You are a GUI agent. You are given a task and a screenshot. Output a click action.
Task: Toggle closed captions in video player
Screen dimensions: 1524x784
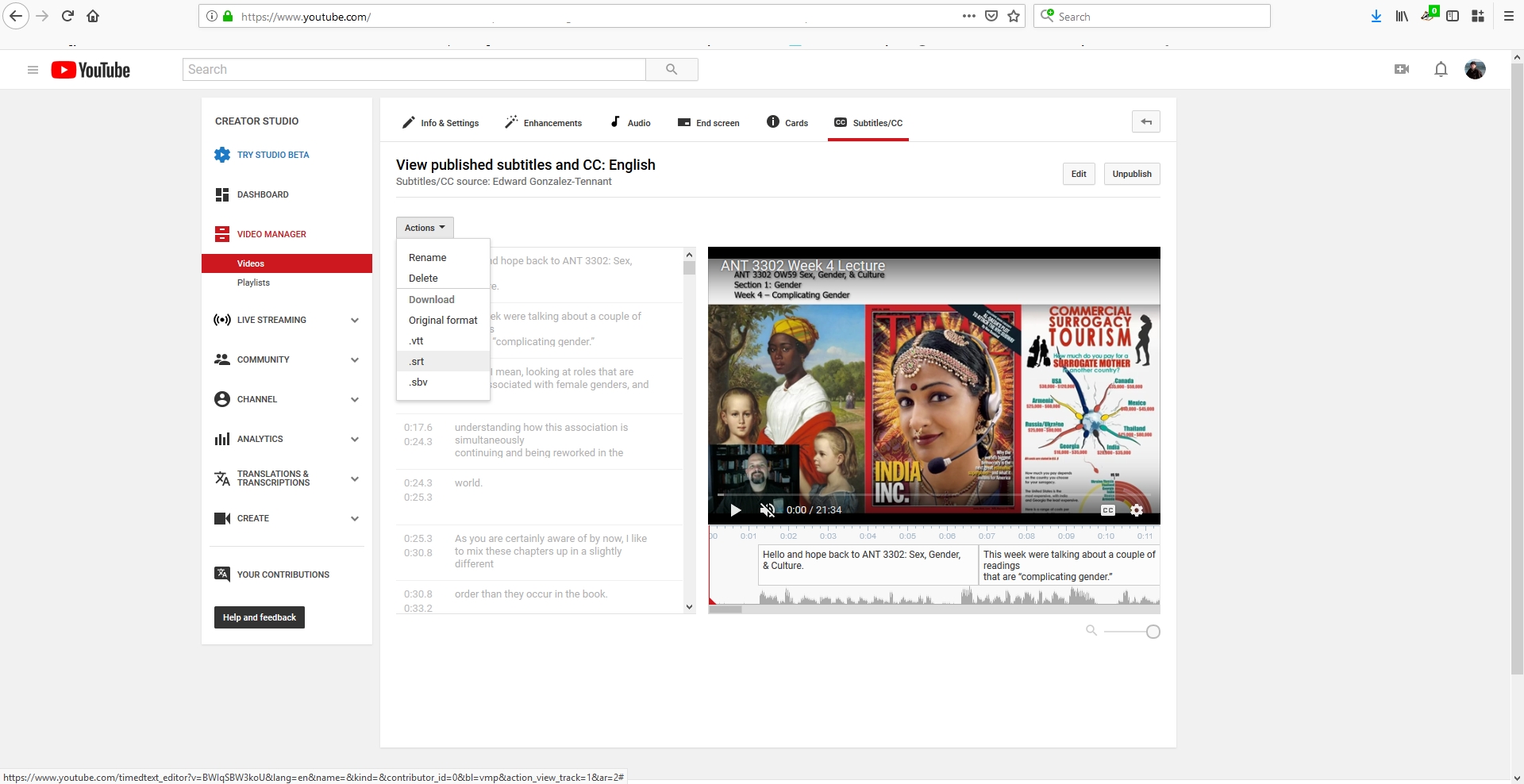[1108, 510]
